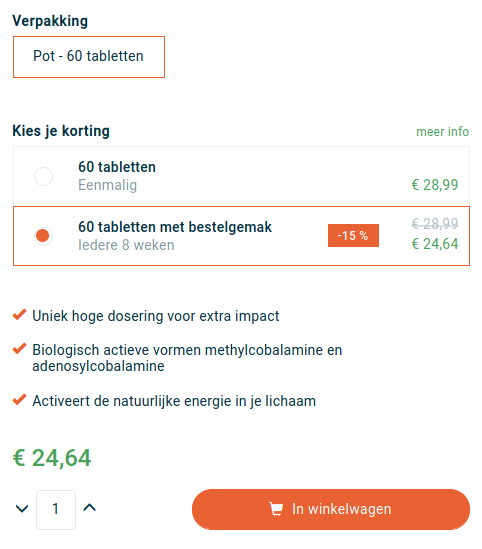The image size is (482, 549).
Task: Open the 'meer info' link
Action: [x=442, y=132]
